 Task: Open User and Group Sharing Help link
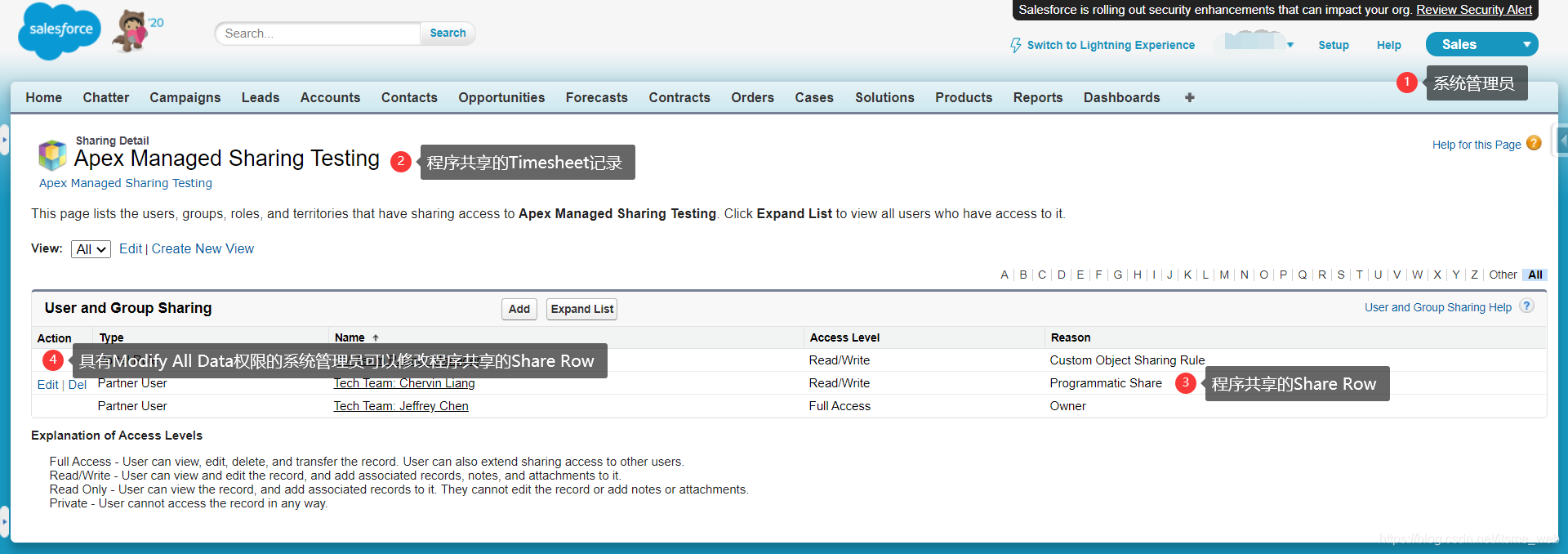1438,307
